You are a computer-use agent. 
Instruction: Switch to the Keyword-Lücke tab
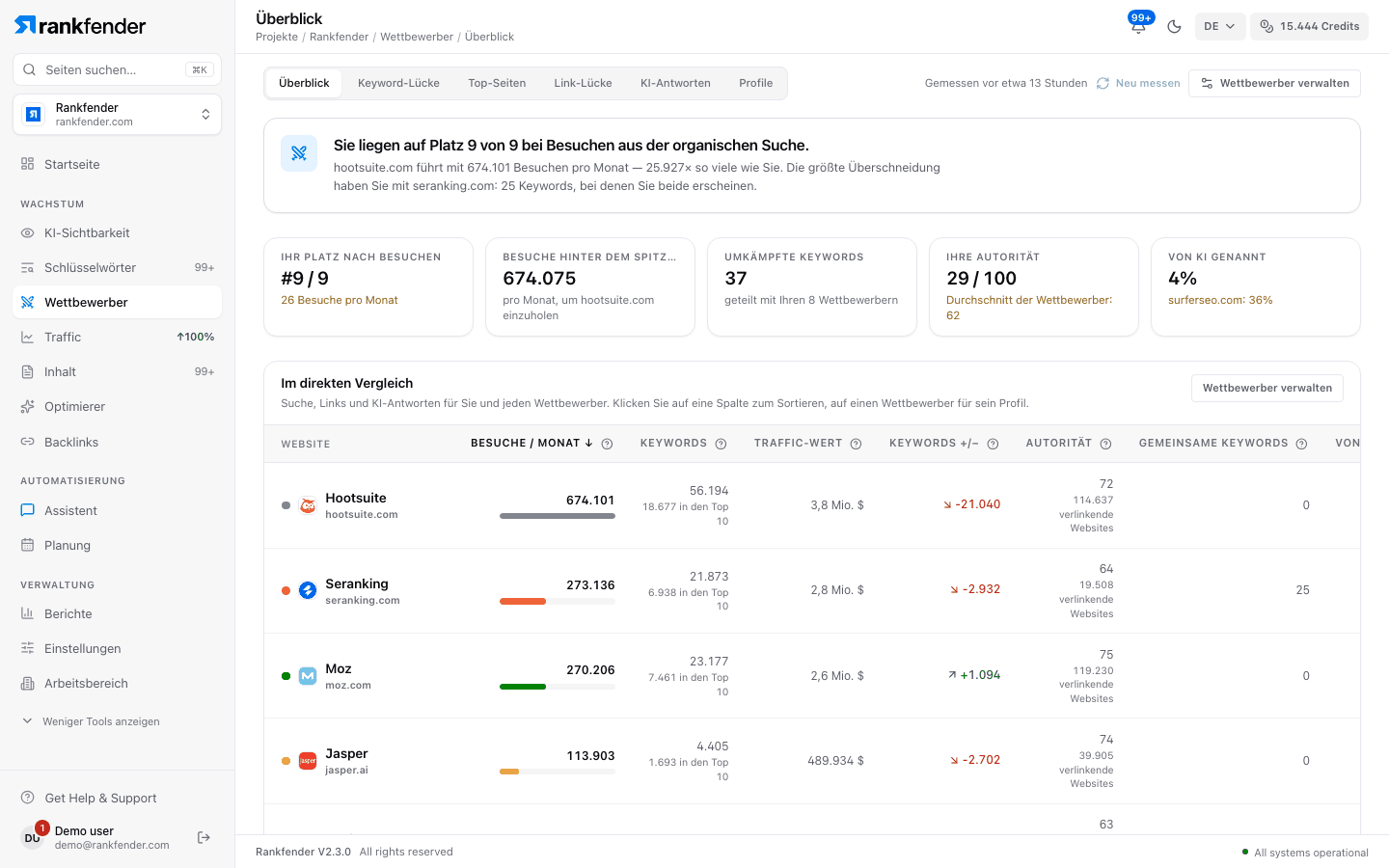tap(398, 83)
